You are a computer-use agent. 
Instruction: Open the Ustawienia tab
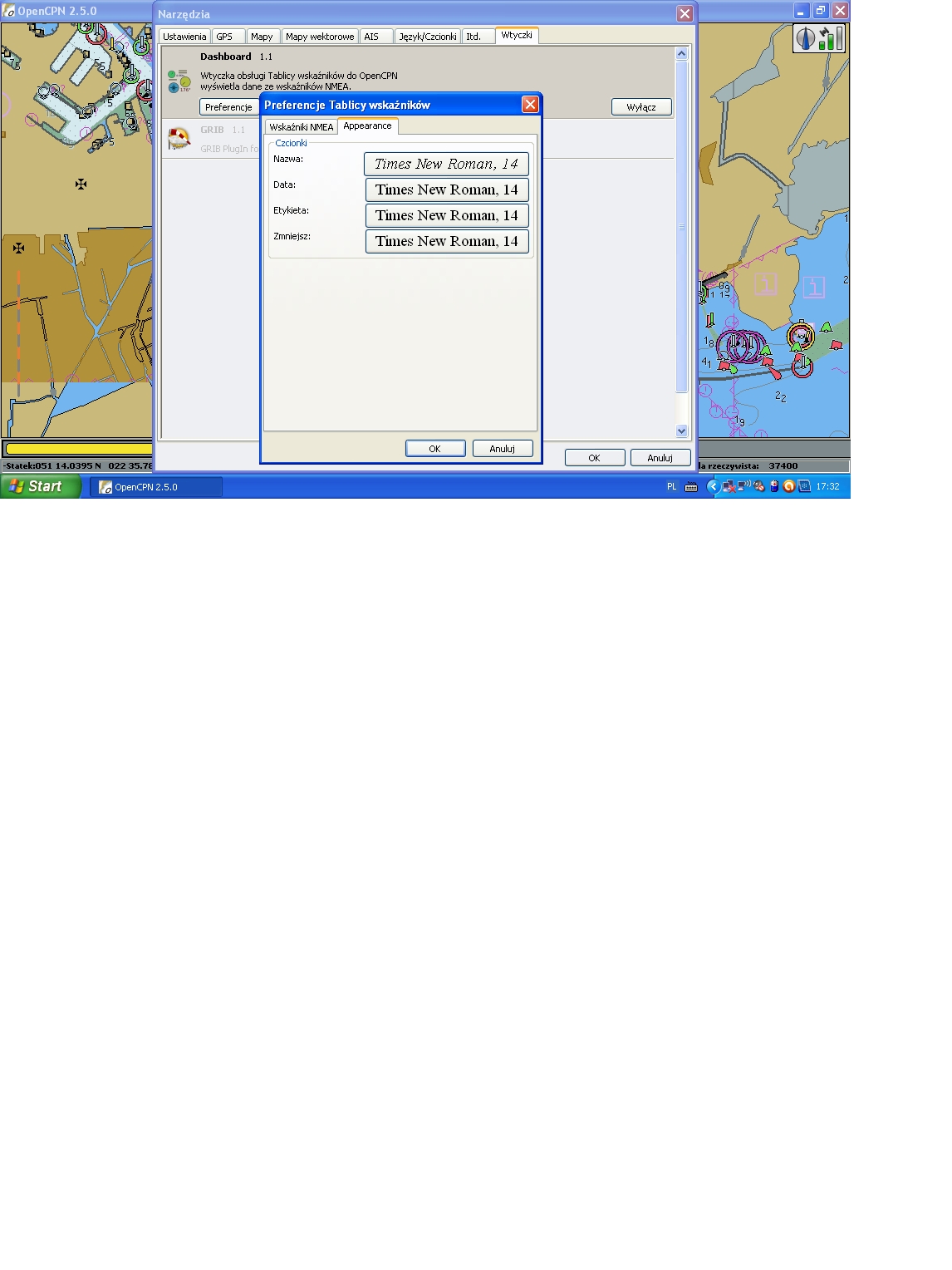184,37
